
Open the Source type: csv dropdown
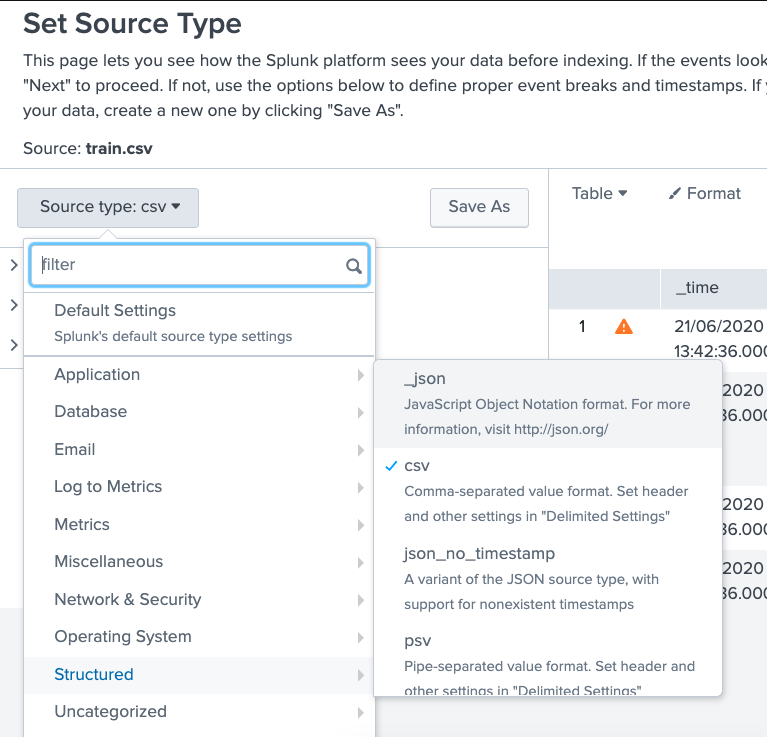pos(108,207)
